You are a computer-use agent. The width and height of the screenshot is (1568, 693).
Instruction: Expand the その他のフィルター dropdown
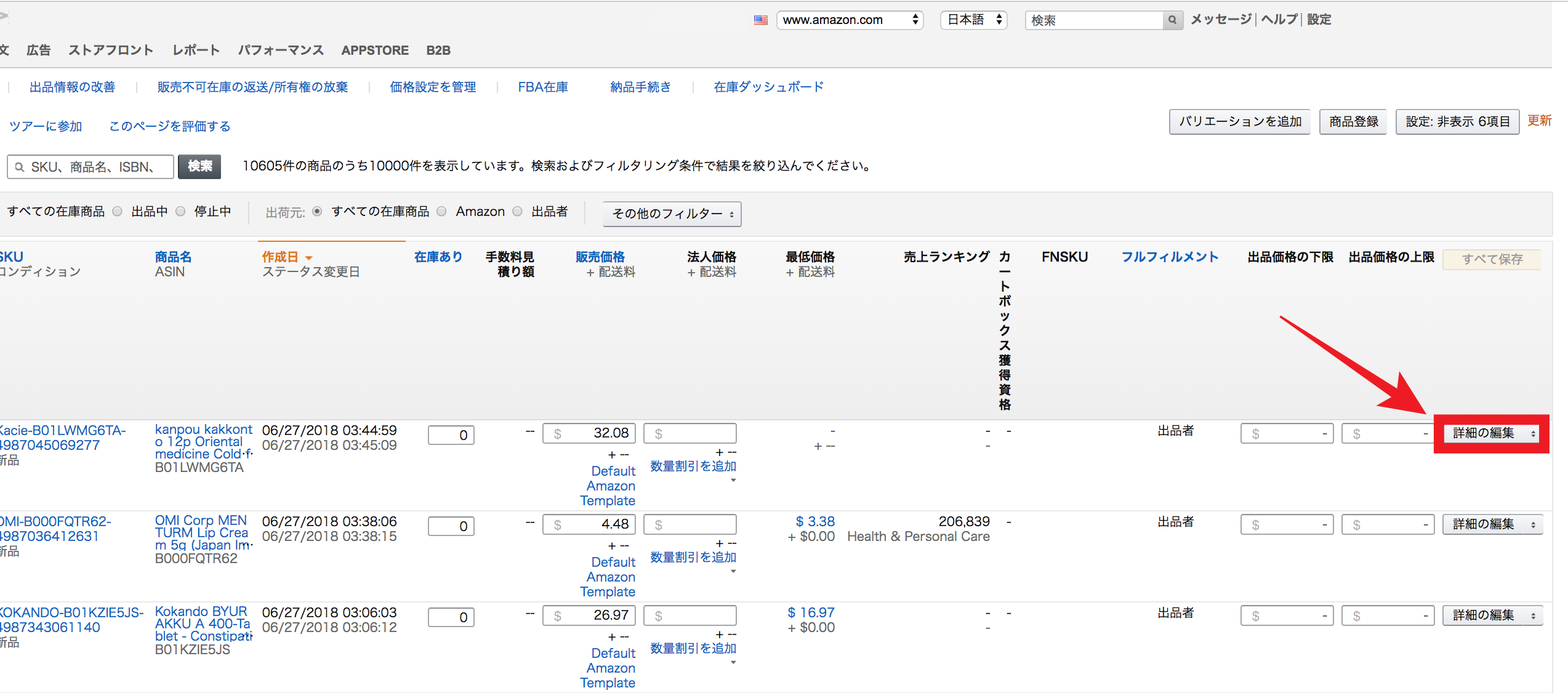click(672, 214)
